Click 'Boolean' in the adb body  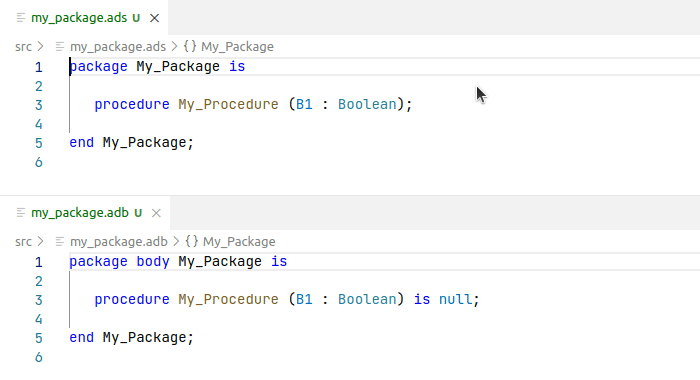pos(367,300)
